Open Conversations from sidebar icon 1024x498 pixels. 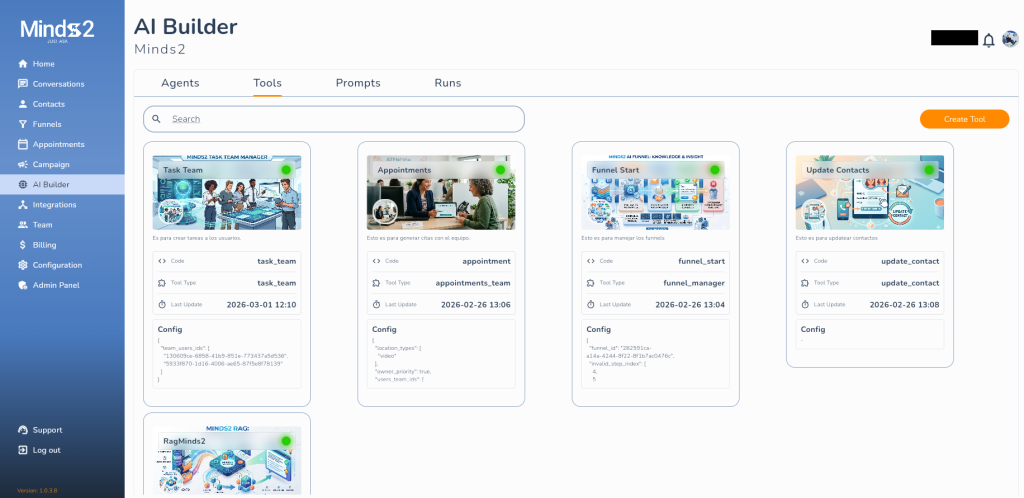coord(23,84)
